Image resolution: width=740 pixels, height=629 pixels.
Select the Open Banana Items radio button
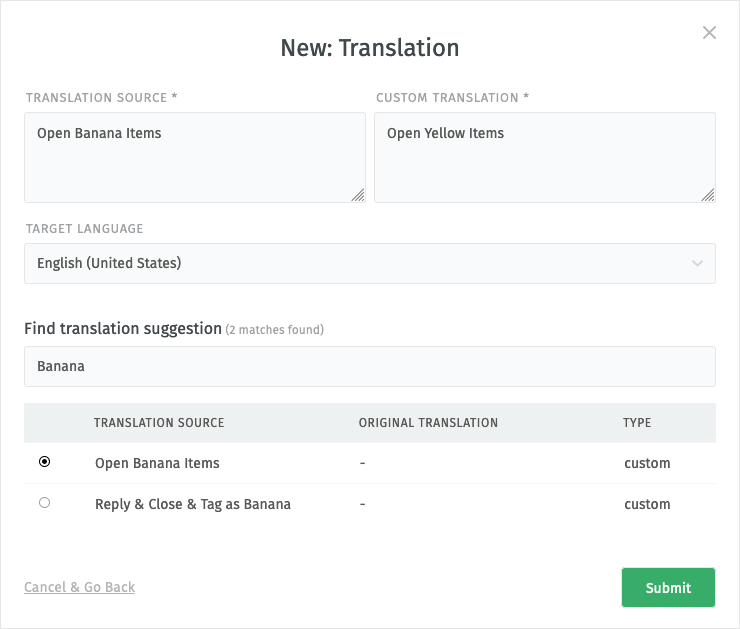point(44,461)
